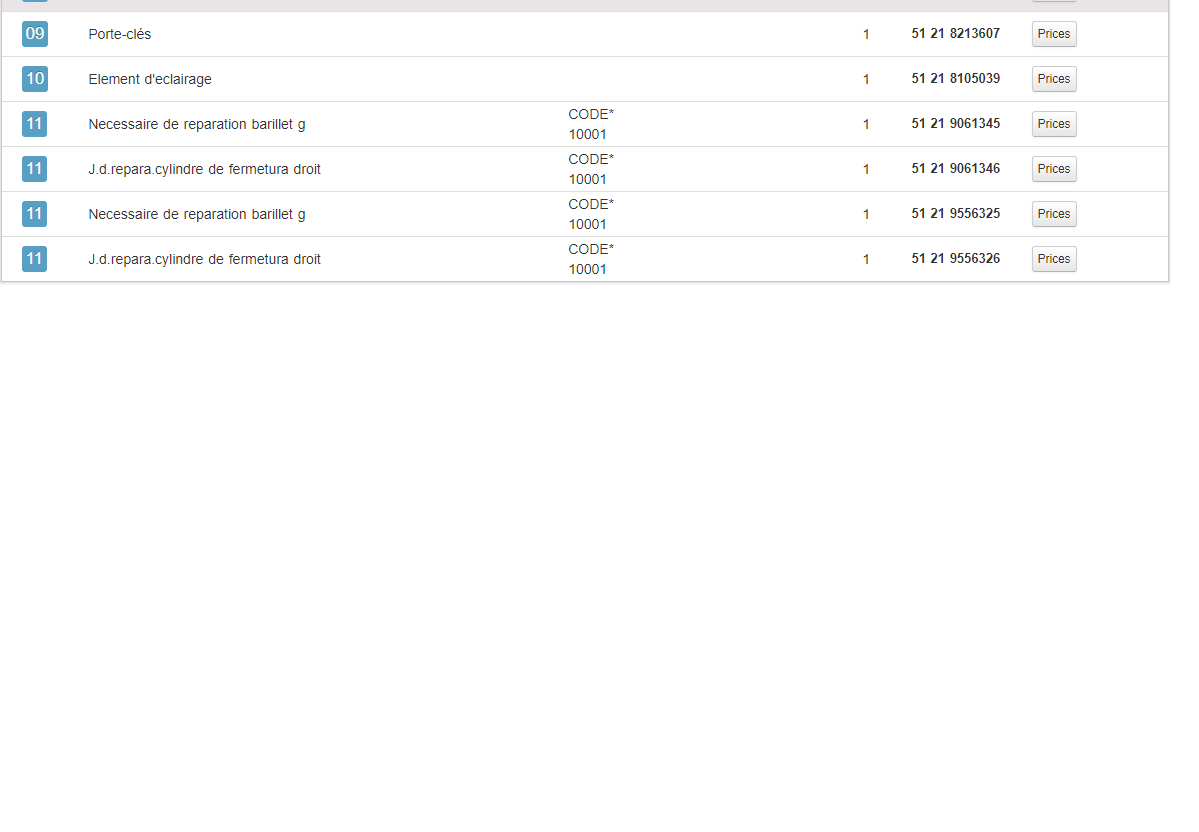The width and height of the screenshot is (1199, 832).
Task: Open Prices for Porte-clés
Action: coord(1053,34)
